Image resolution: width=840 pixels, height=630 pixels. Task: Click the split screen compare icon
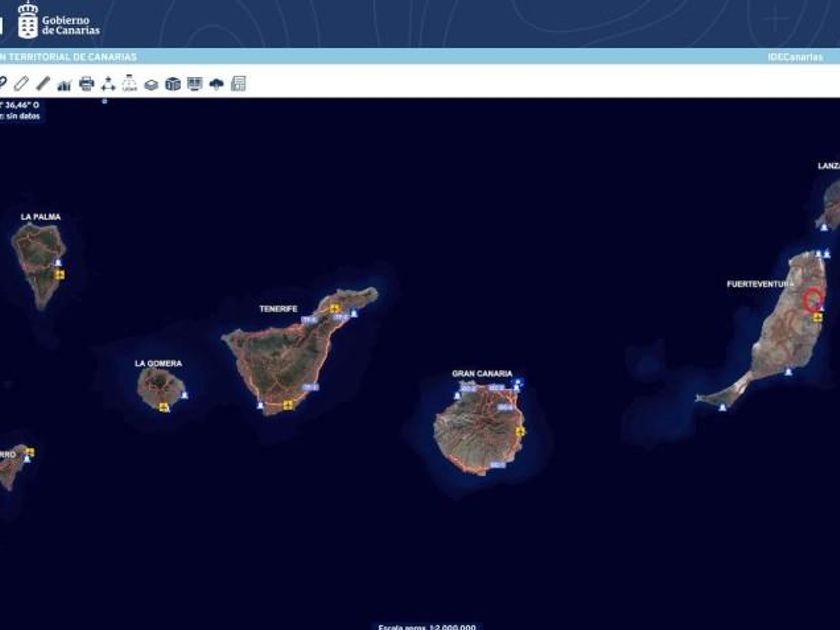[x=194, y=84]
